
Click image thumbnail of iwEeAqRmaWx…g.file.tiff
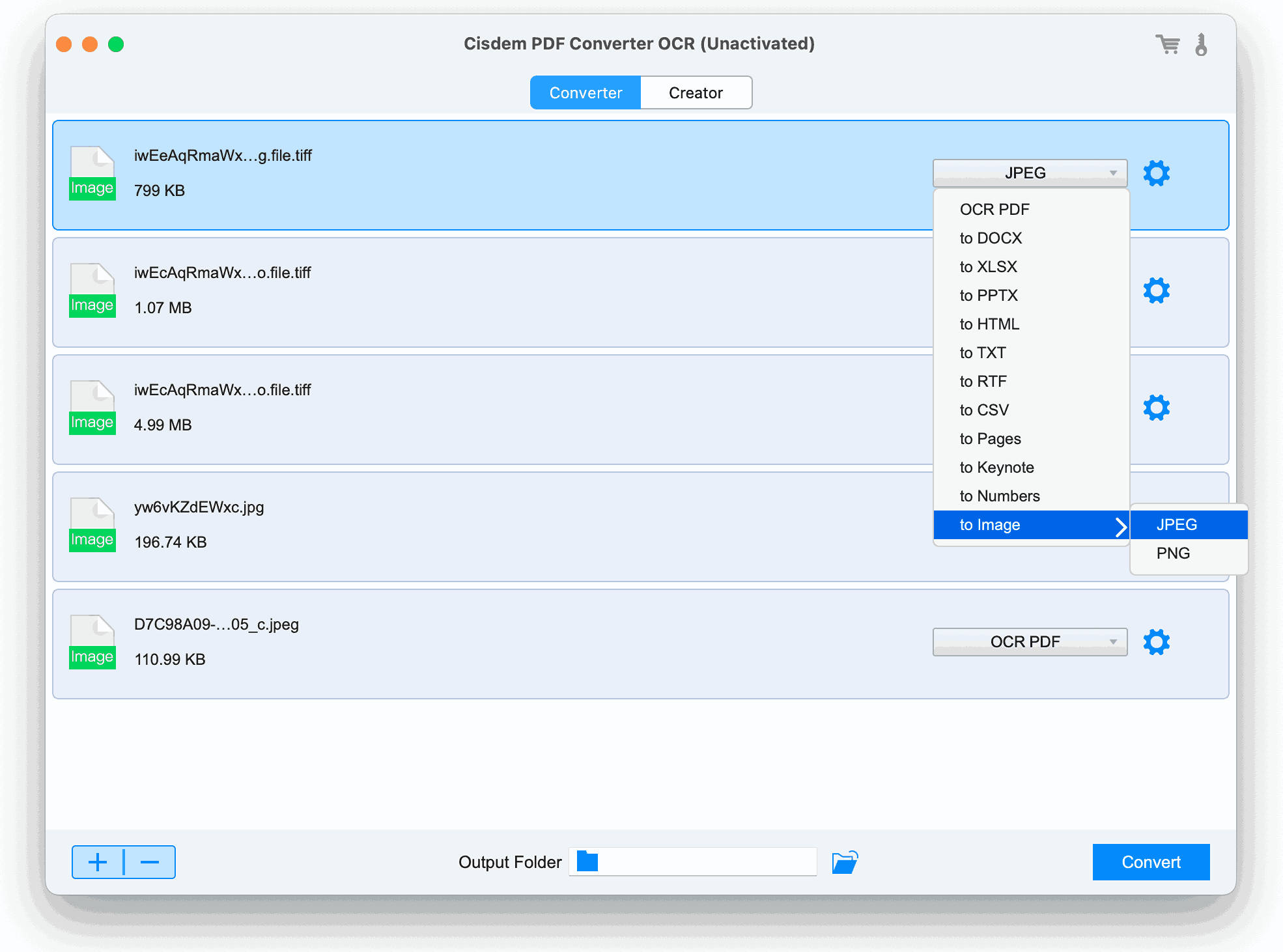92,173
